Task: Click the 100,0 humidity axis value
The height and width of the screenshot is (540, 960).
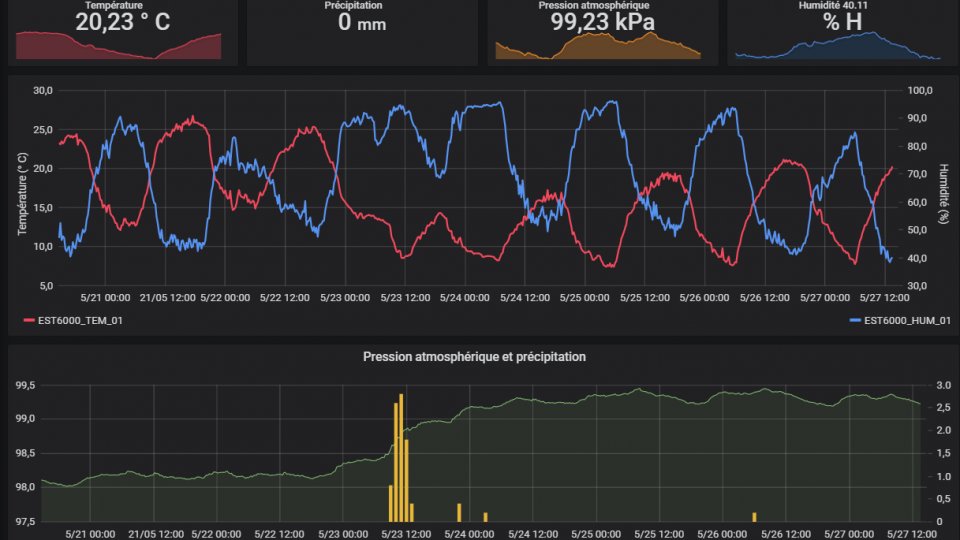Action: [x=920, y=91]
